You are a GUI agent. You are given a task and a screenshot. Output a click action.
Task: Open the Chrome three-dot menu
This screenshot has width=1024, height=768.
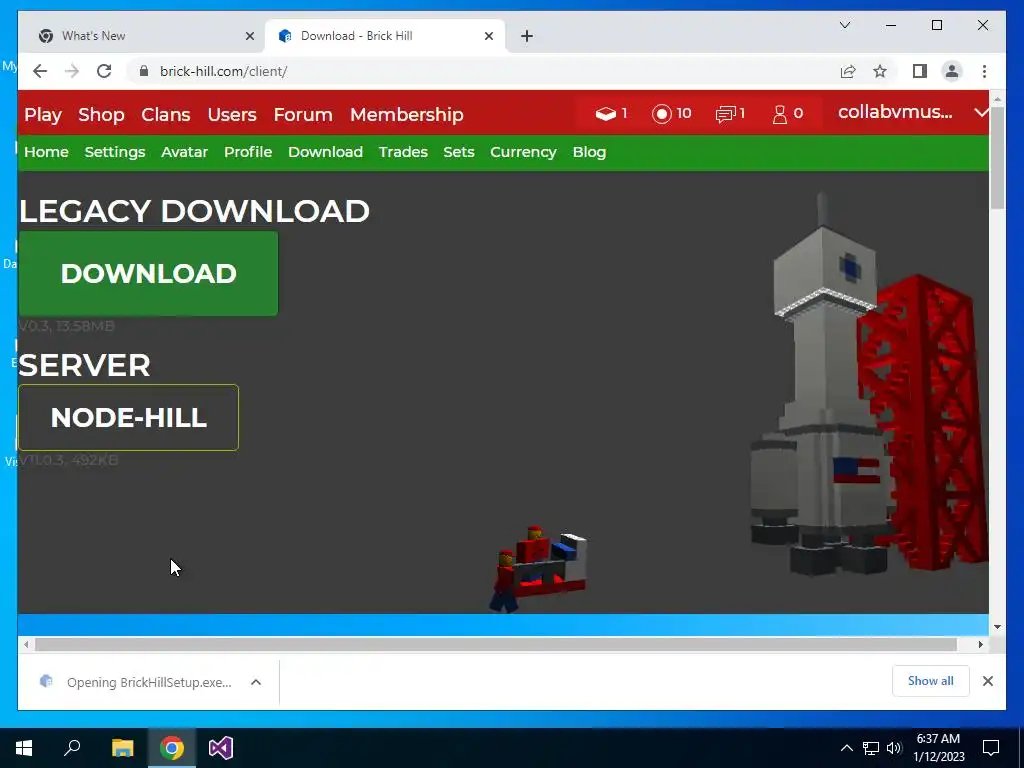click(984, 71)
